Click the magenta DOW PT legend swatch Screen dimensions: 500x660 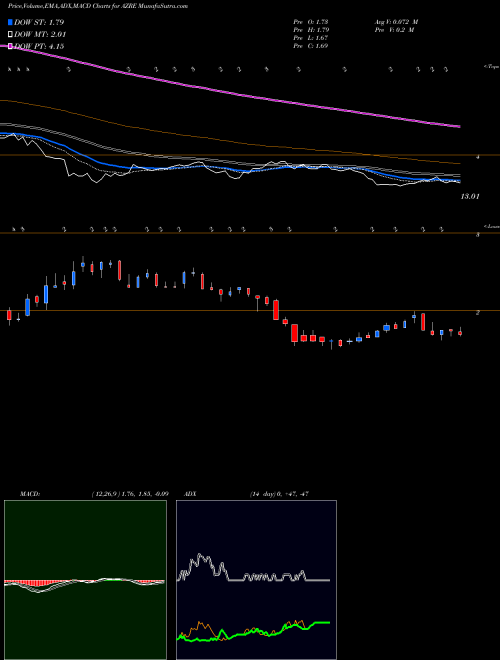10,46
